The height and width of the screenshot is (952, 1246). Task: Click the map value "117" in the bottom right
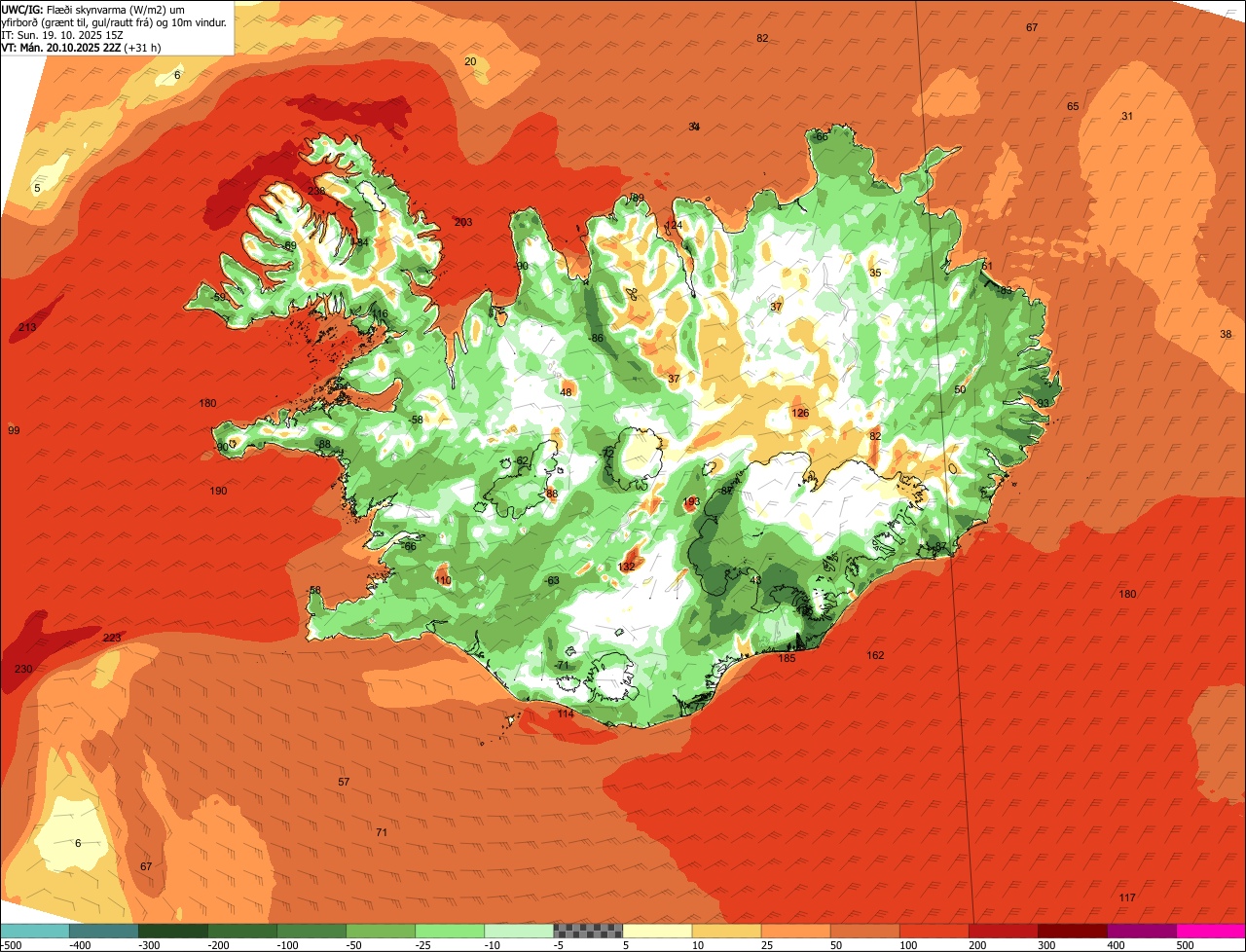coord(1127,898)
